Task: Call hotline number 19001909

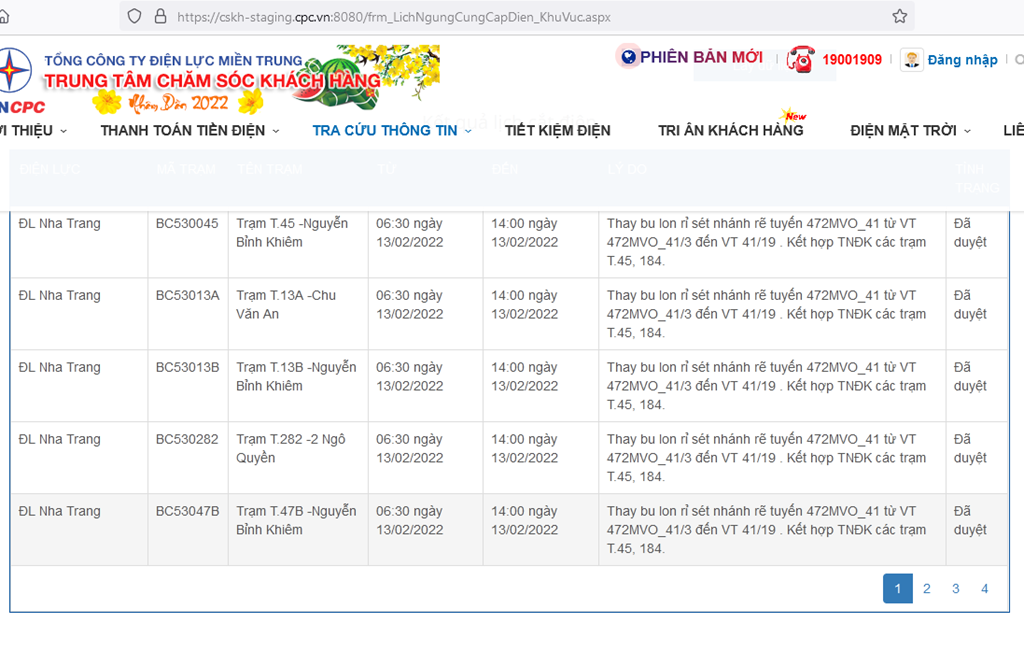Action: click(x=852, y=60)
